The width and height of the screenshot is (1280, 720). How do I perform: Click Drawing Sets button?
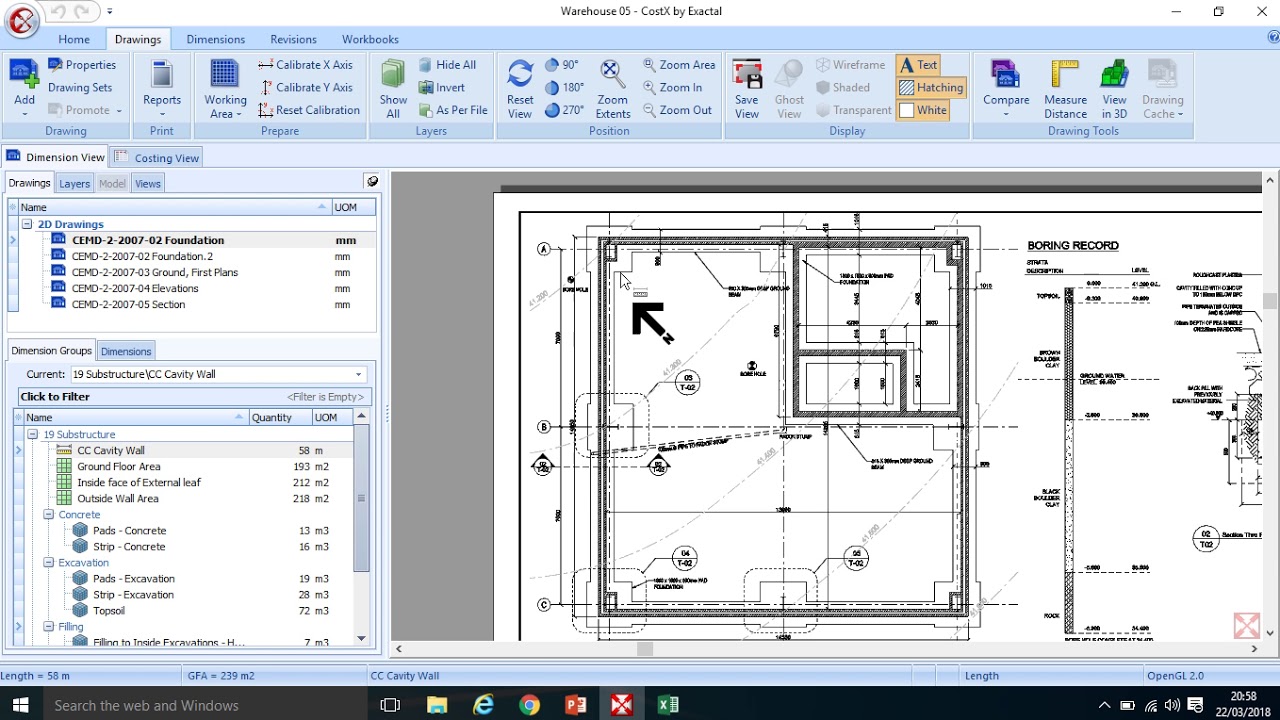pos(80,88)
